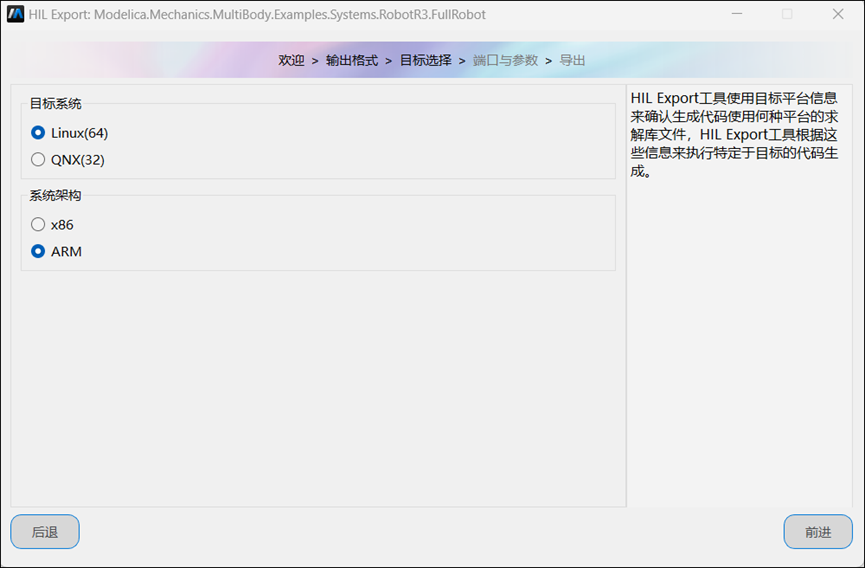Go to the 导出 wizard step
This screenshot has height=568, width=865.
572,60
